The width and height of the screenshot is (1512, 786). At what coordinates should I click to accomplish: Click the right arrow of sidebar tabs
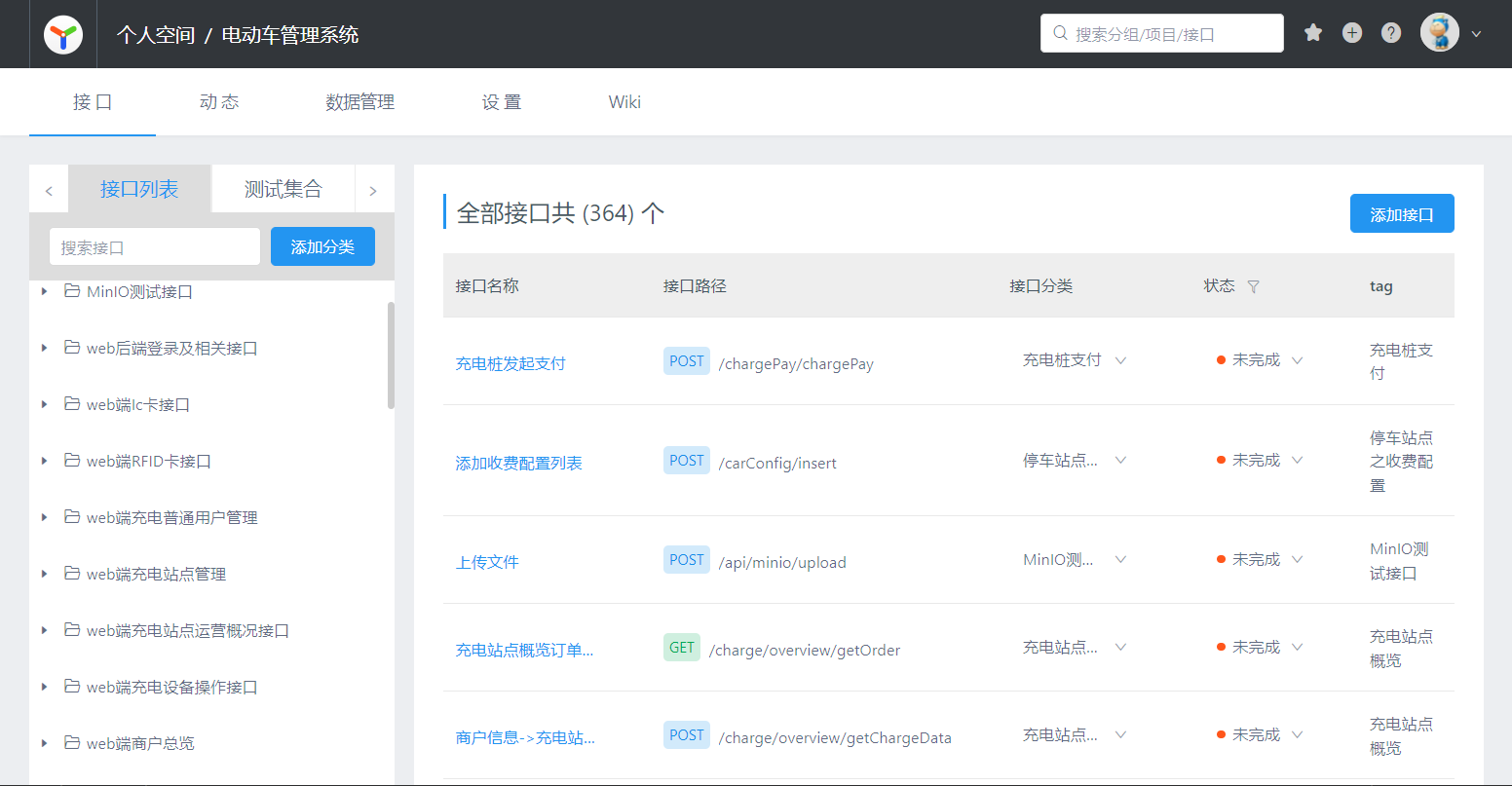[x=373, y=191]
